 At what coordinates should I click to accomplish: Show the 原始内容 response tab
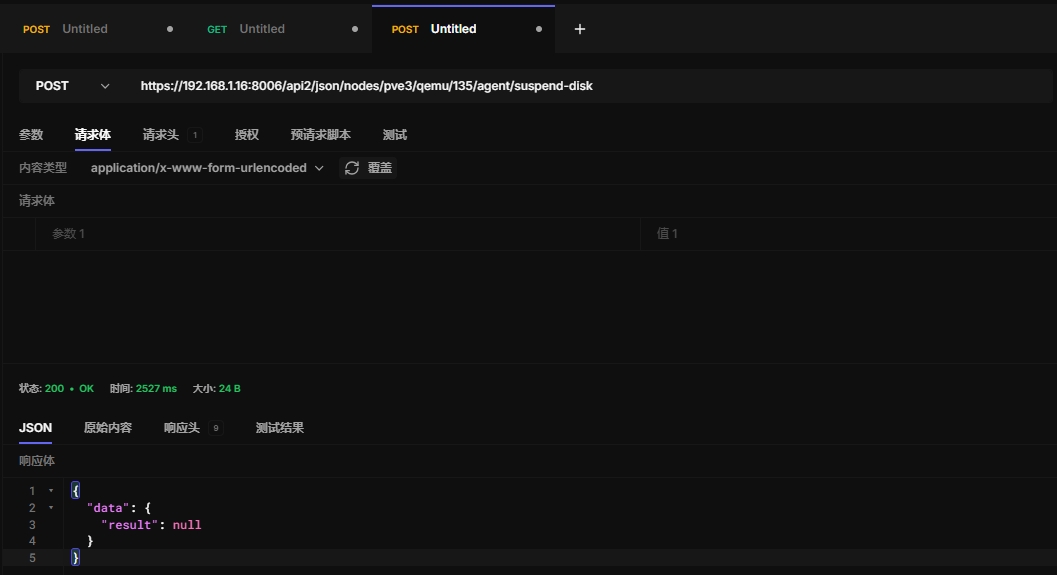[108, 428]
